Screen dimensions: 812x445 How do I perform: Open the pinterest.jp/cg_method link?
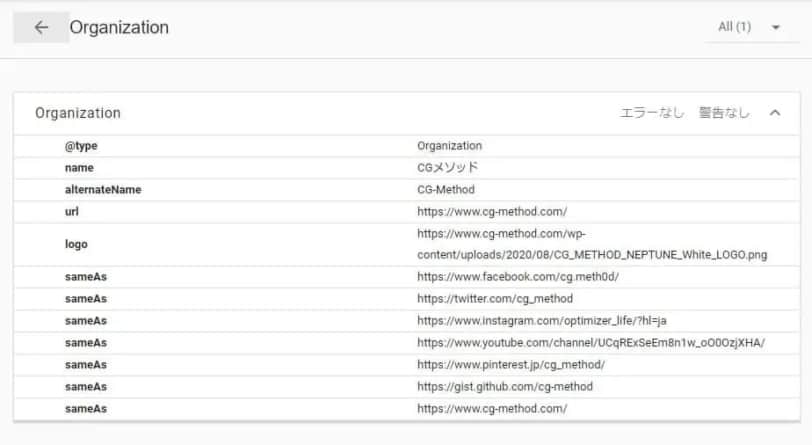[x=511, y=365]
